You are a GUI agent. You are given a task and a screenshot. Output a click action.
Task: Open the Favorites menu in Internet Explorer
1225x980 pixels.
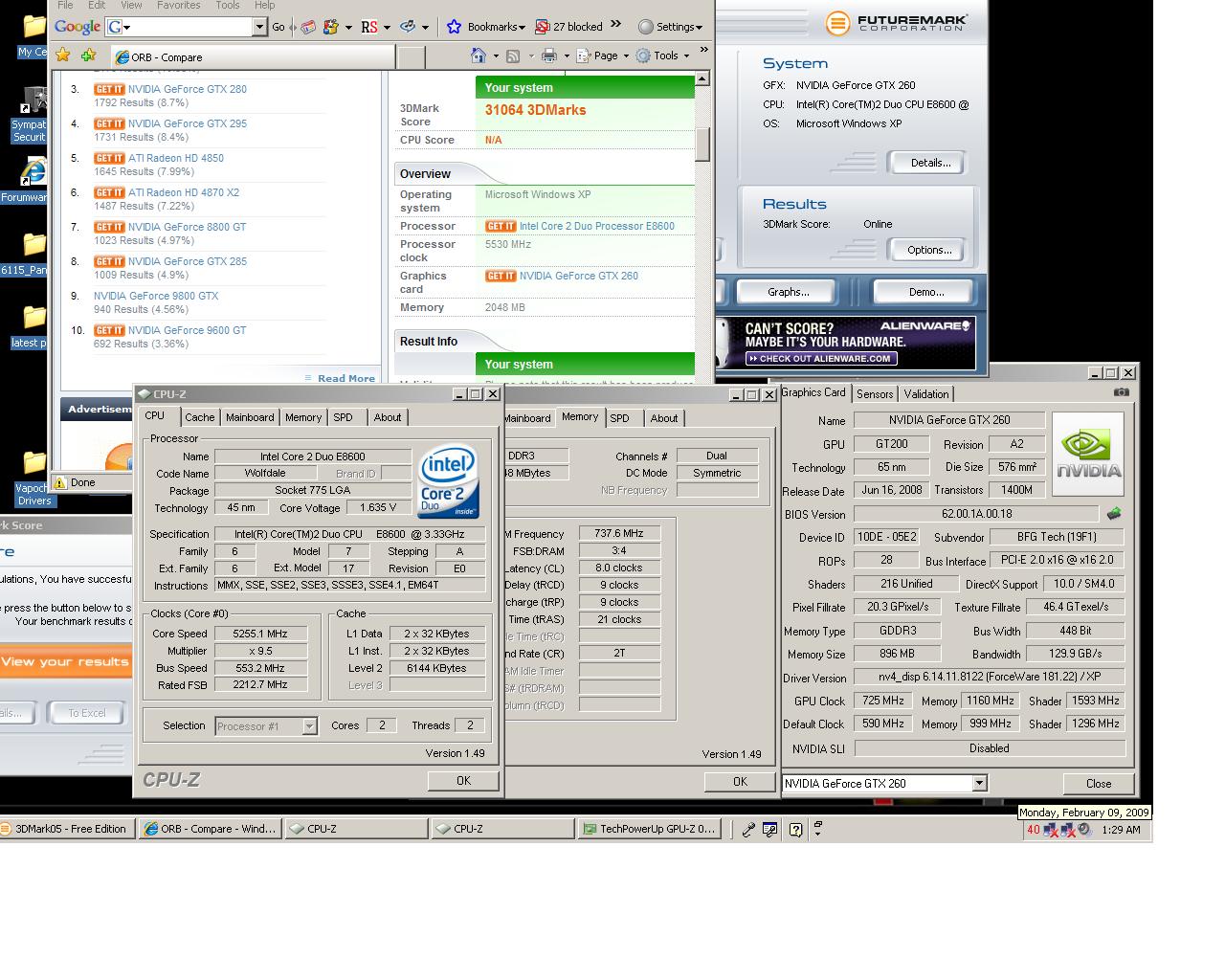[x=179, y=5]
